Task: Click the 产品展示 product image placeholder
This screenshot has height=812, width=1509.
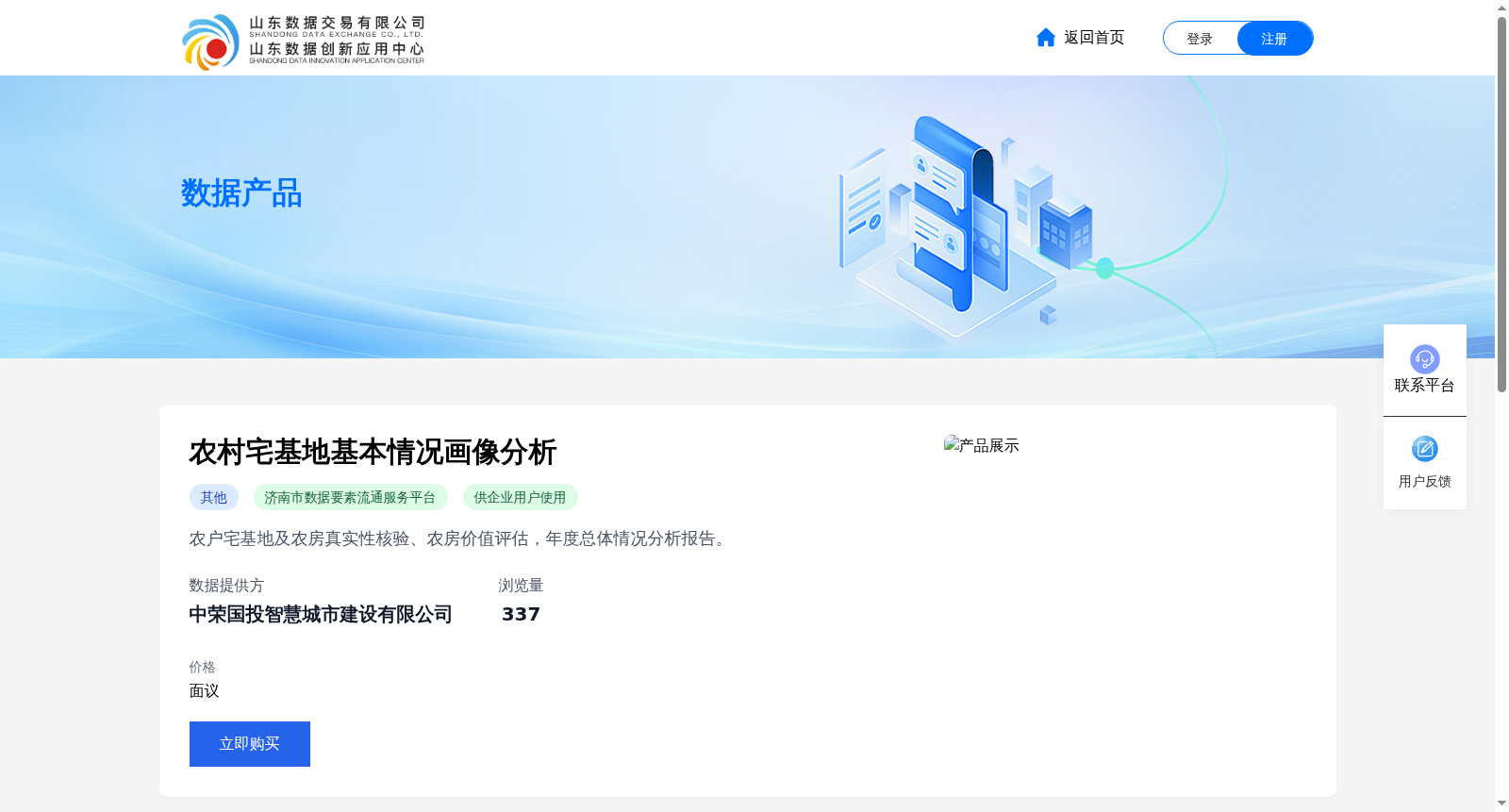Action: tap(982, 445)
